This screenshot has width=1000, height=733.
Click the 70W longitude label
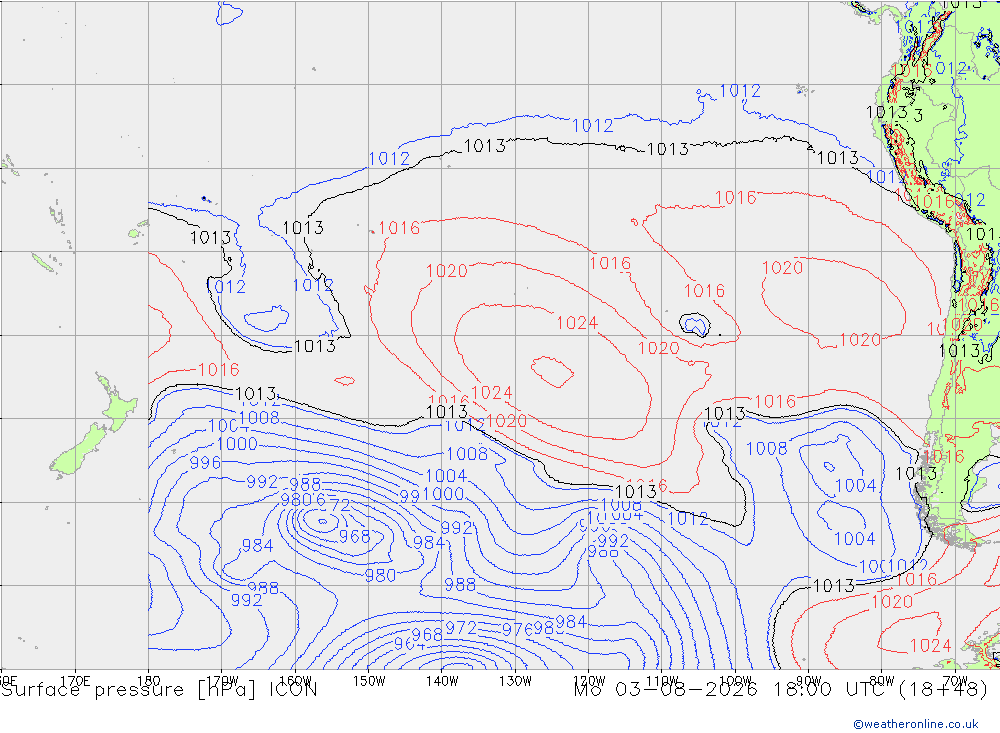coord(955,681)
